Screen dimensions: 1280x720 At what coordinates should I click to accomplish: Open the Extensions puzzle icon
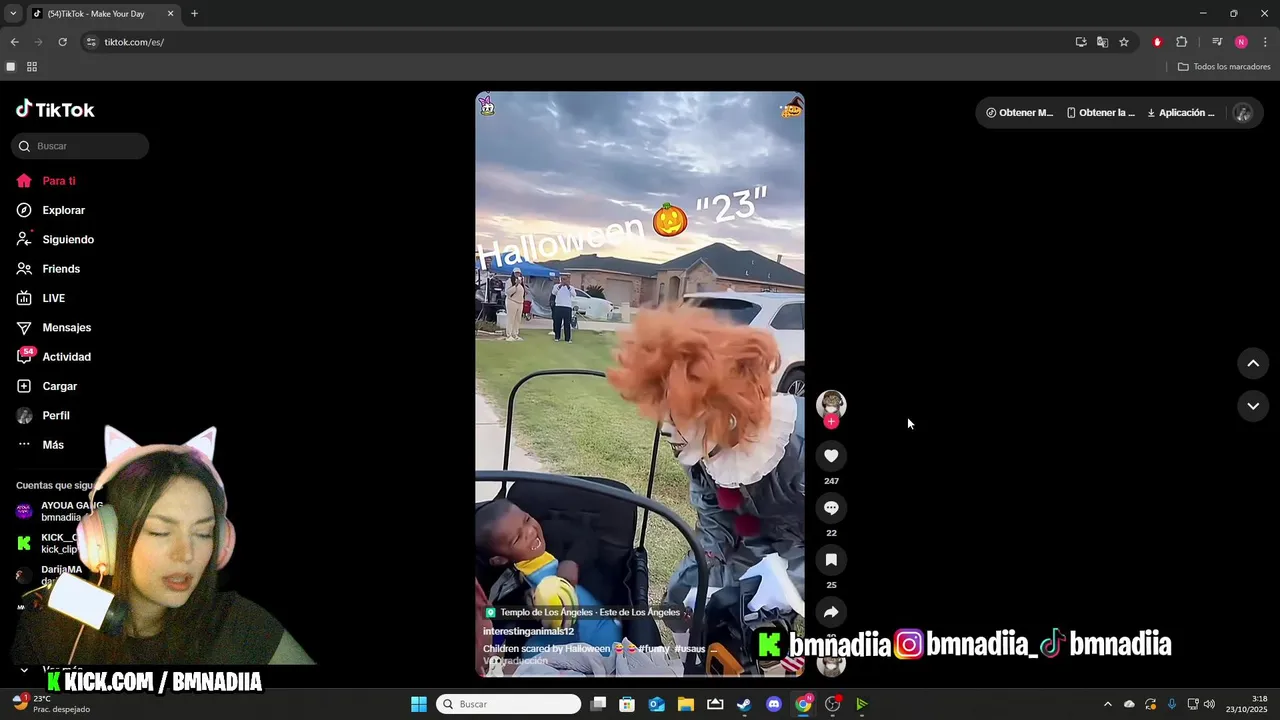point(1181,42)
